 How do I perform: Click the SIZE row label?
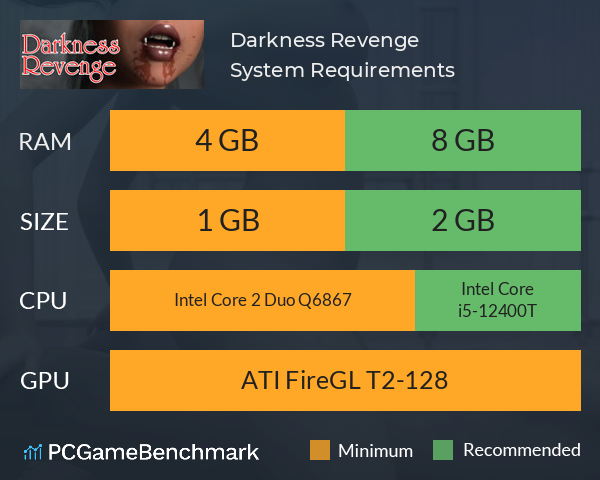point(44,222)
